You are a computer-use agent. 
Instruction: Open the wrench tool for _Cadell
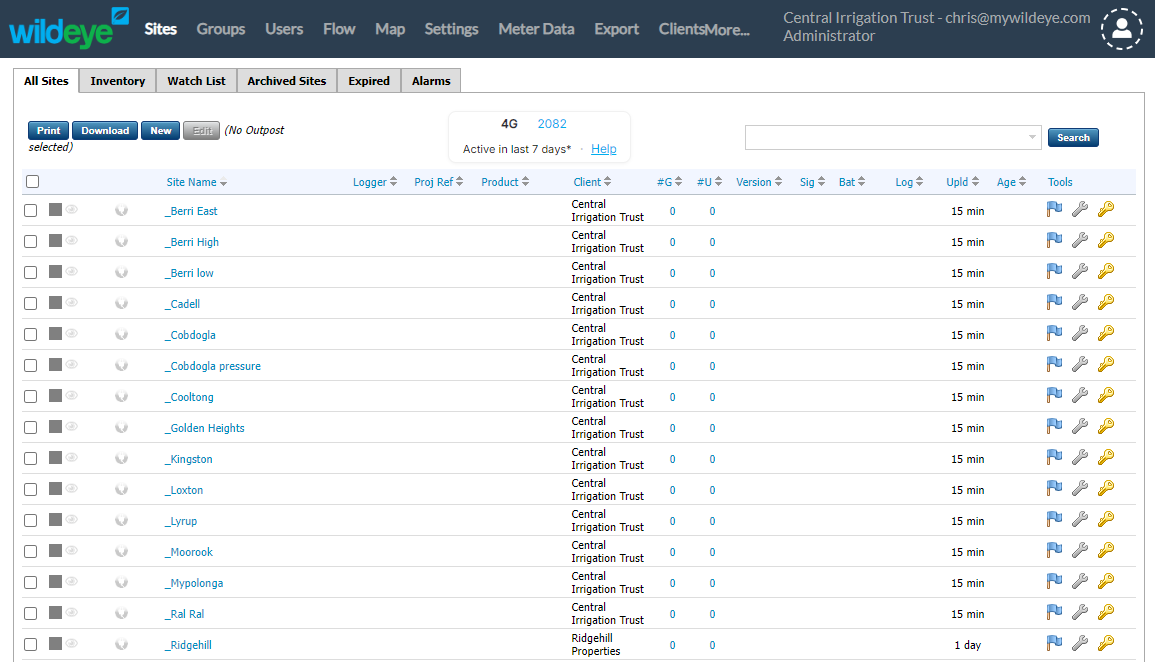tap(1079, 302)
